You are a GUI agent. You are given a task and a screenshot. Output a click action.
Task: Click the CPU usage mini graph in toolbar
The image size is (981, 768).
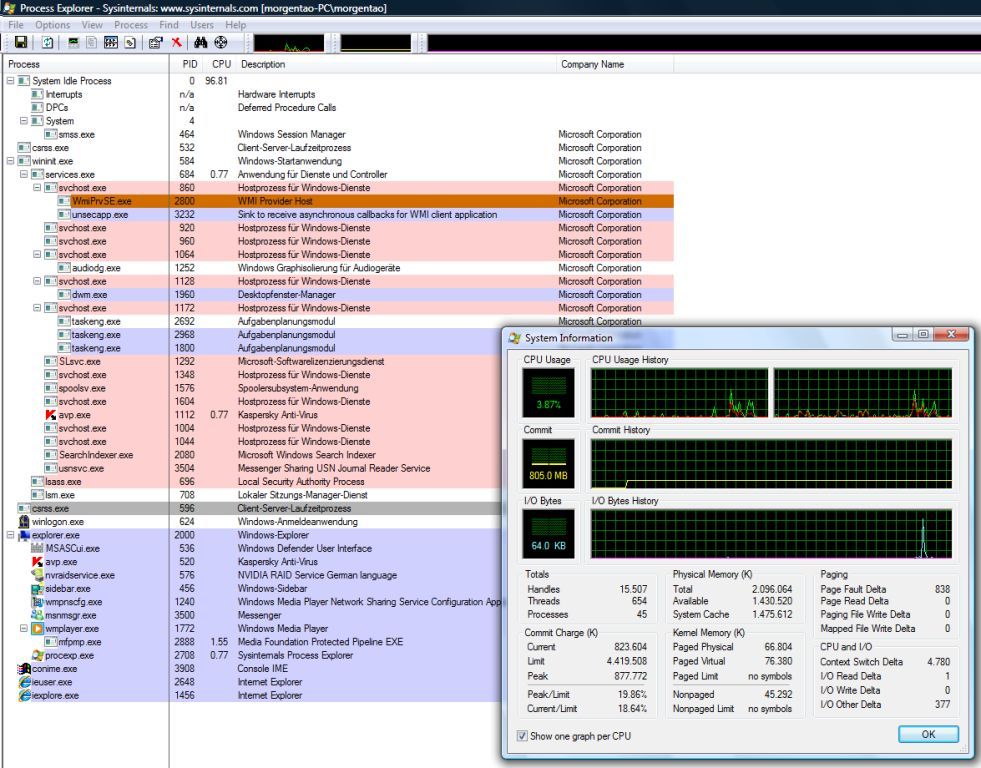(x=288, y=43)
